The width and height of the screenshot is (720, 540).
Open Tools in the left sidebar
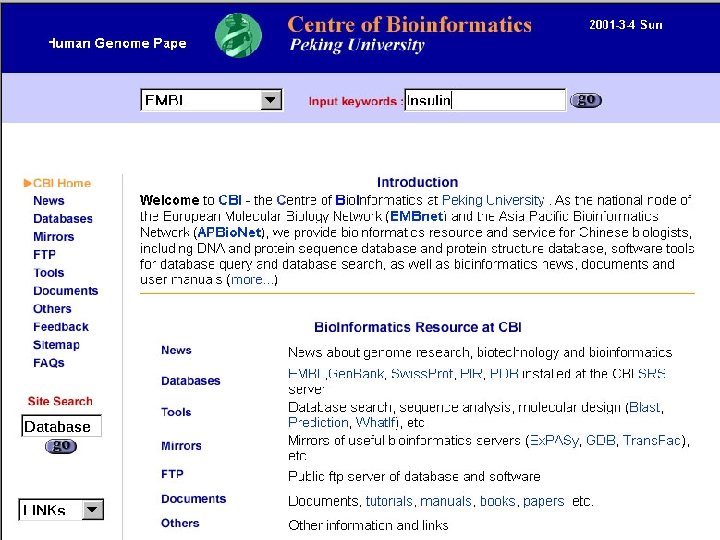point(49,273)
